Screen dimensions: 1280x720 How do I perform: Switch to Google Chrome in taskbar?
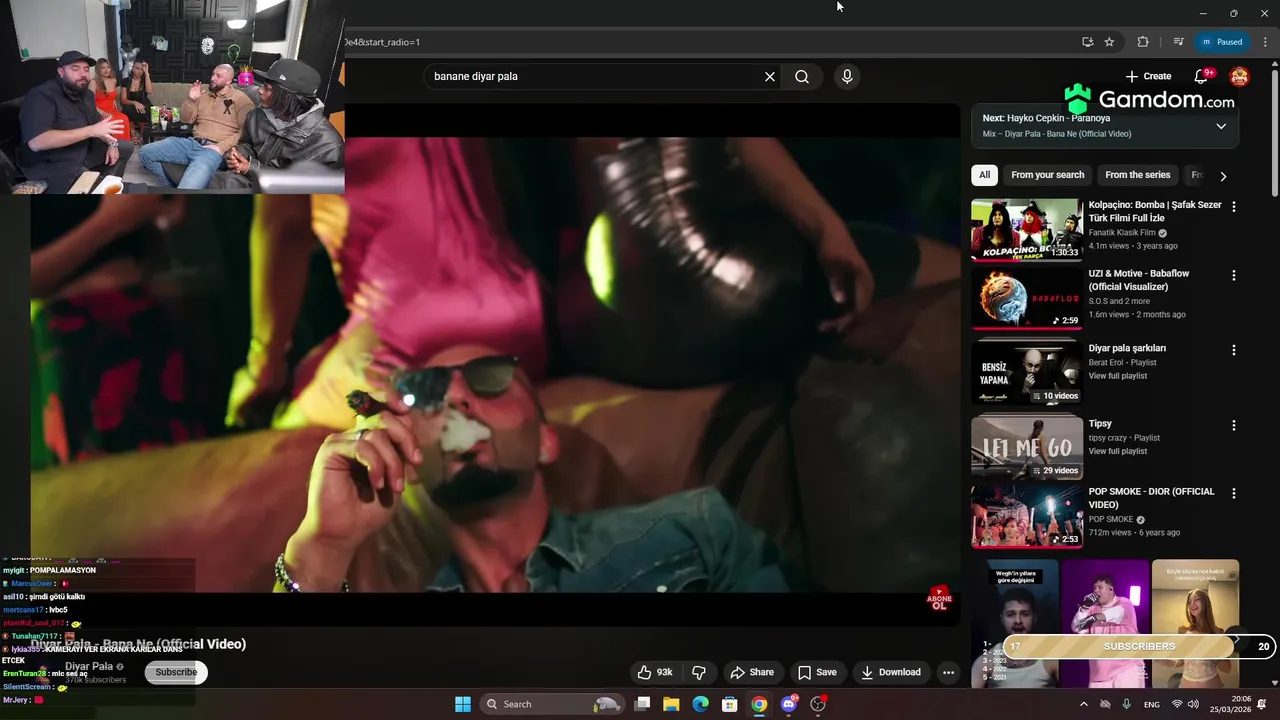759,704
